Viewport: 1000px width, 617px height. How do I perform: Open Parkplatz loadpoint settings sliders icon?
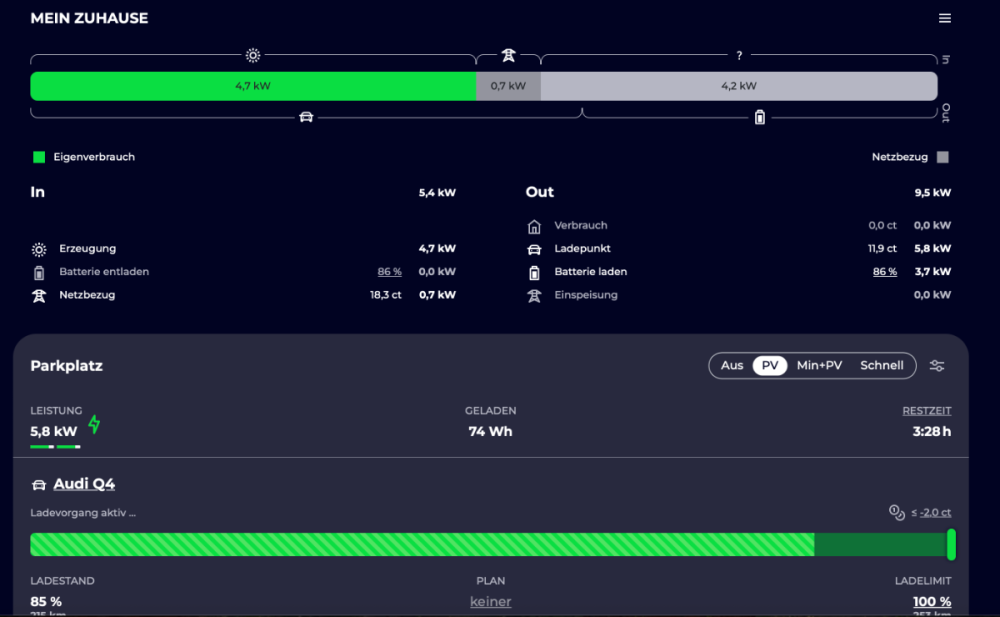pos(937,366)
